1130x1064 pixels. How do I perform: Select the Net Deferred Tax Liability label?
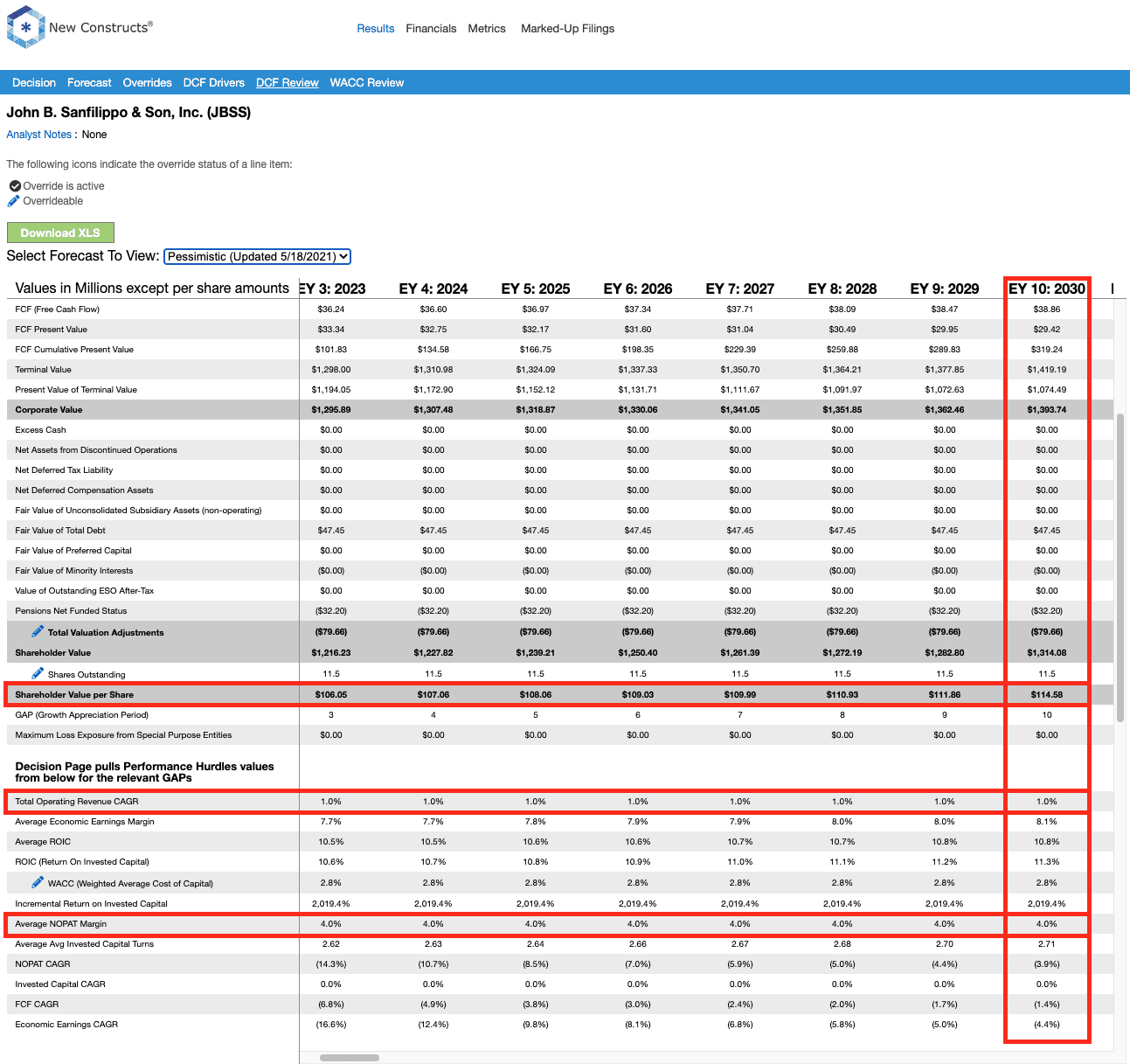coord(64,470)
